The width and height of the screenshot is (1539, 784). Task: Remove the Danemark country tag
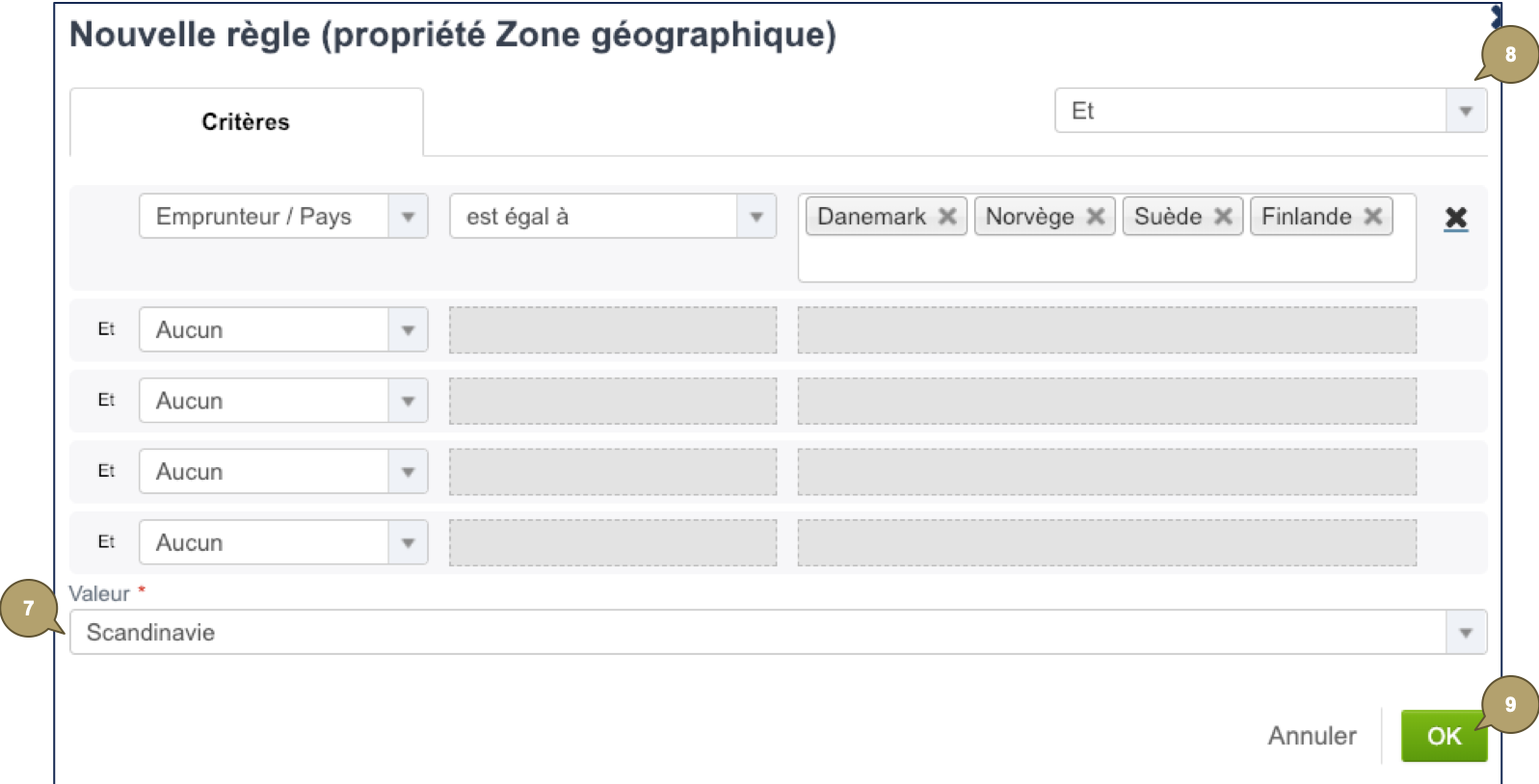[947, 216]
